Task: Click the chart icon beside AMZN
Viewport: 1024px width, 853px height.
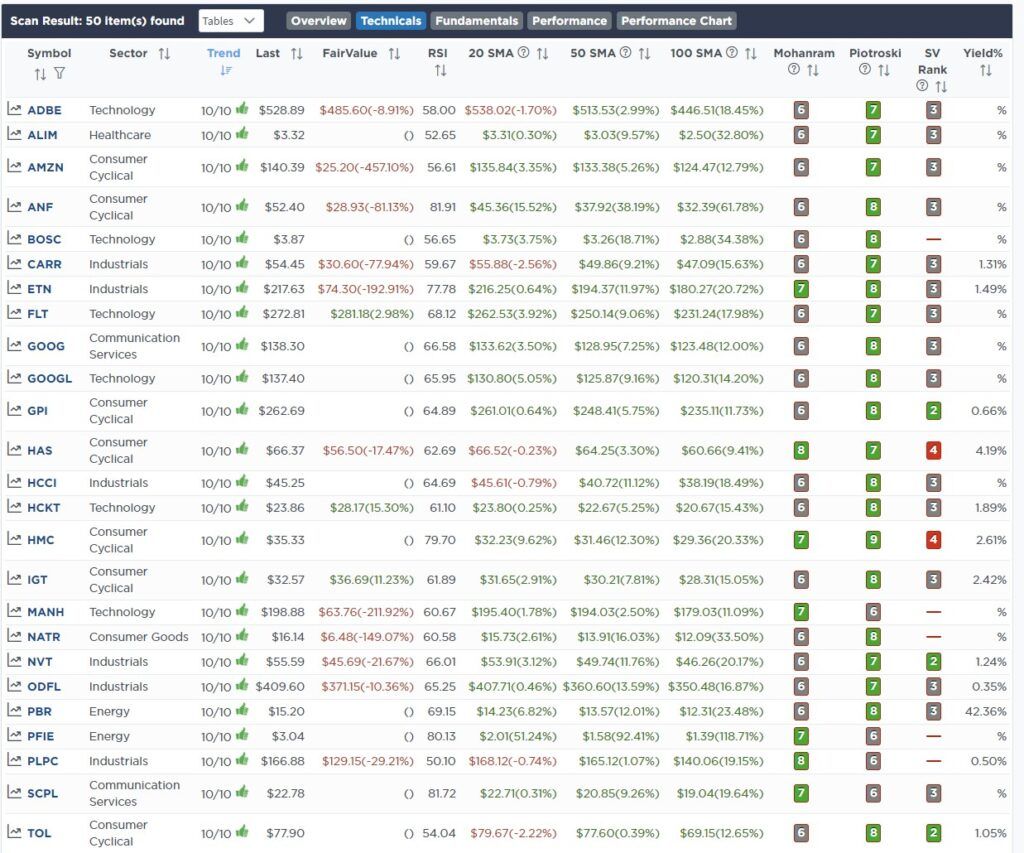Action: pyautogui.click(x=15, y=167)
